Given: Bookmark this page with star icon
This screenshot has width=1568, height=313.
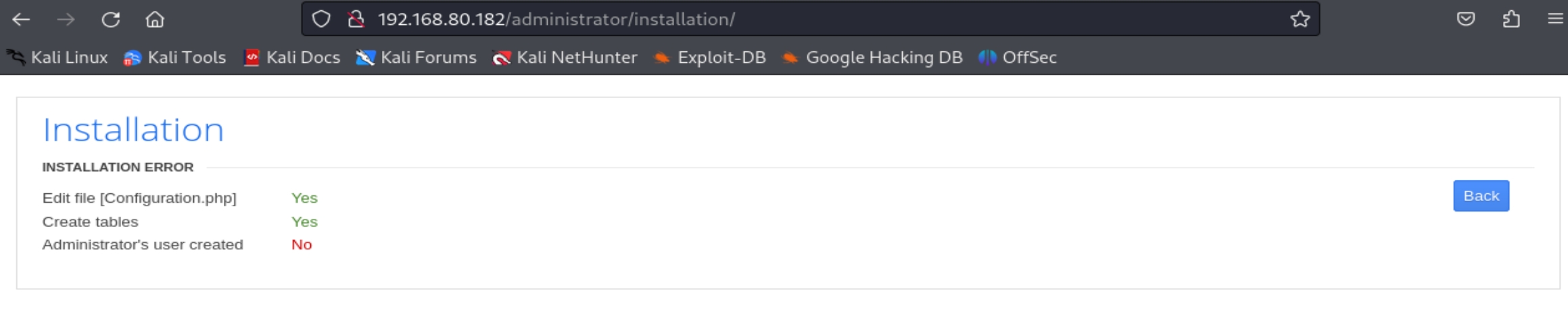Looking at the screenshot, I should (x=1300, y=20).
